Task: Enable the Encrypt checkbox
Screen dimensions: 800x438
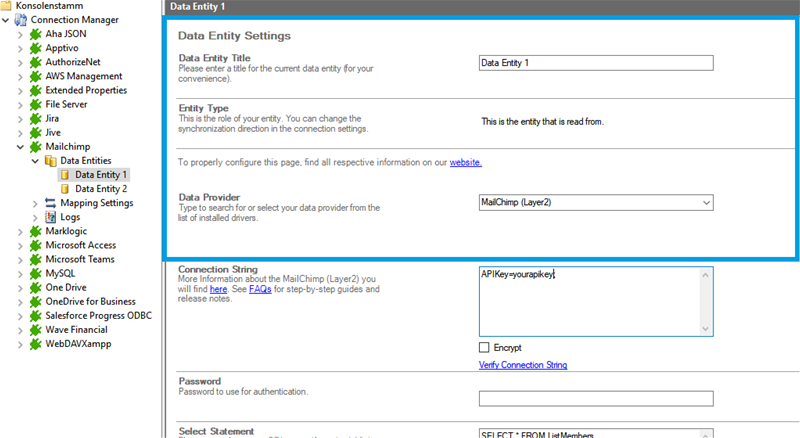Action: pos(485,347)
